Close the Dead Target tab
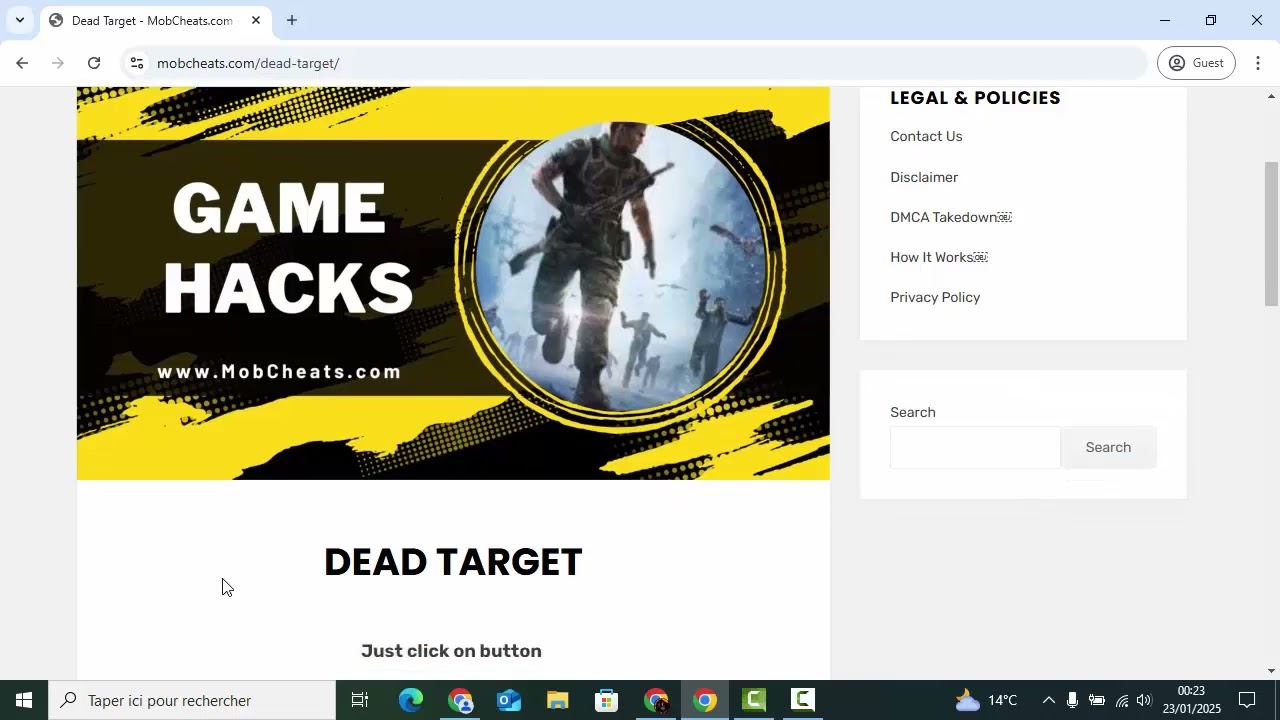This screenshot has width=1280, height=720. 256,20
